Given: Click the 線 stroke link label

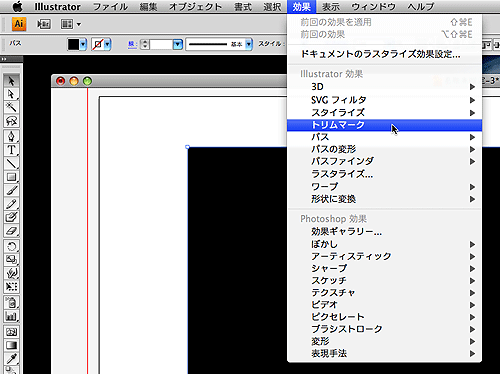Looking at the screenshot, I should pos(132,44).
